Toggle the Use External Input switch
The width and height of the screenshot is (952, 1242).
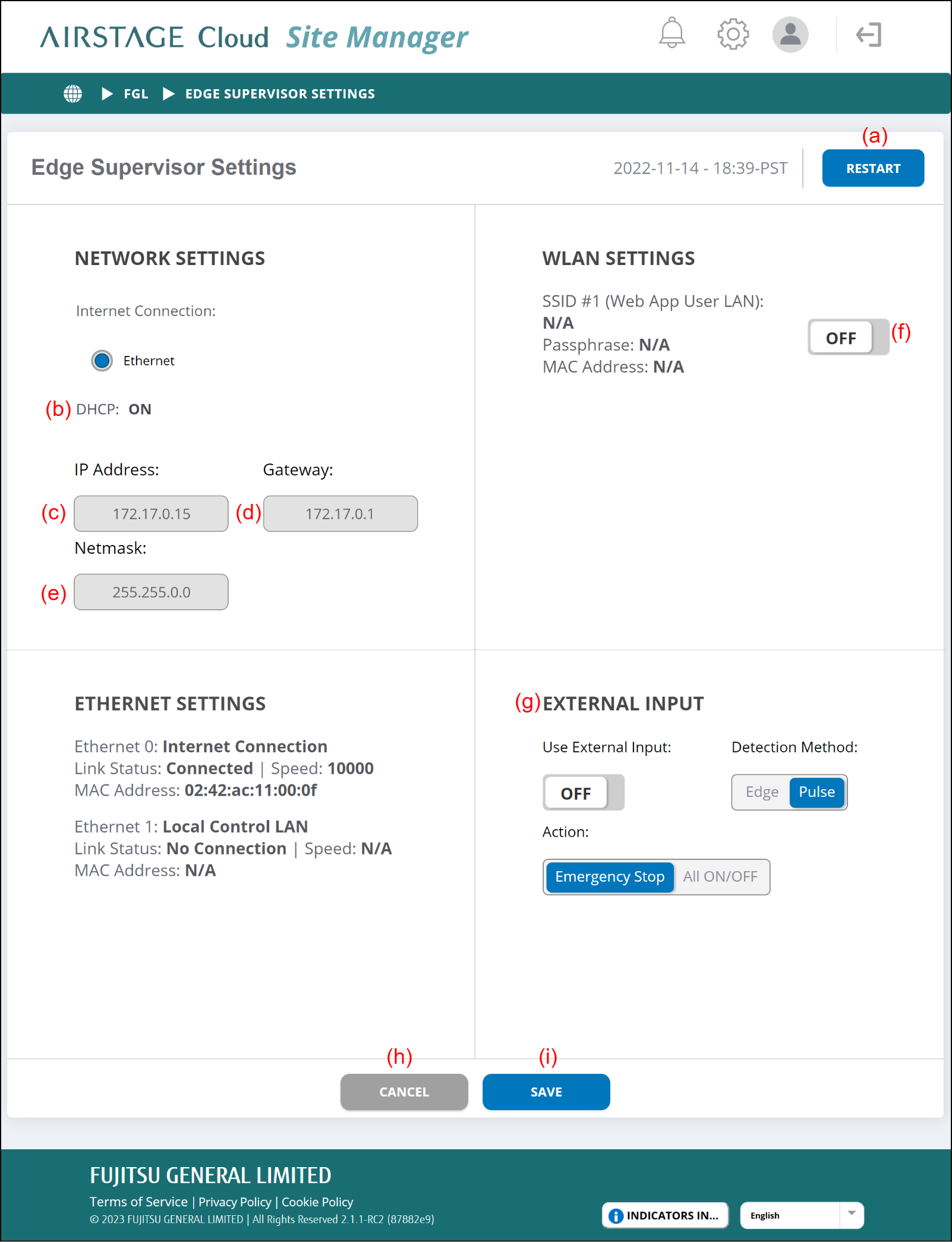583,793
